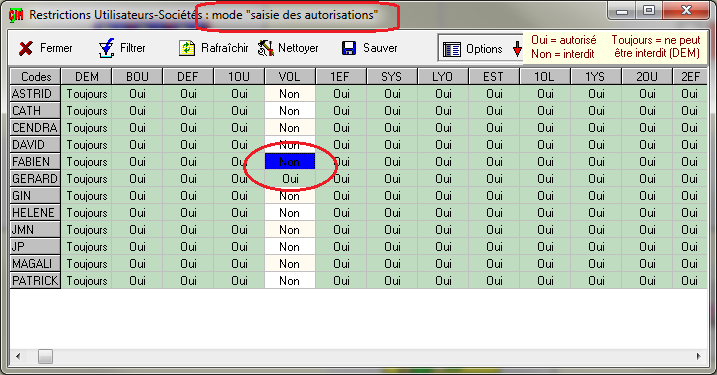The height and width of the screenshot is (375, 717).
Task: Click MAGALI's Oui cell in SYS column
Action: pos(392,263)
